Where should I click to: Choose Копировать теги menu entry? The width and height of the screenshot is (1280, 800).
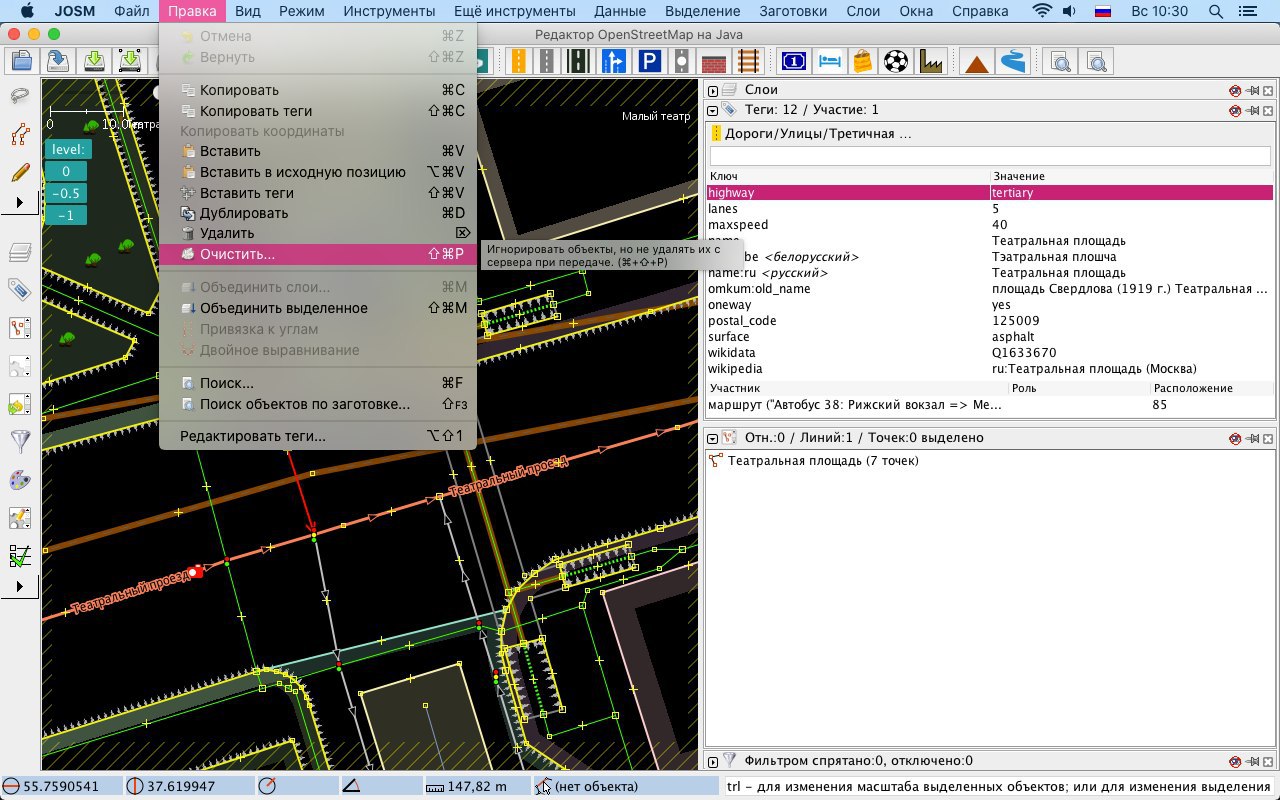click(318, 111)
